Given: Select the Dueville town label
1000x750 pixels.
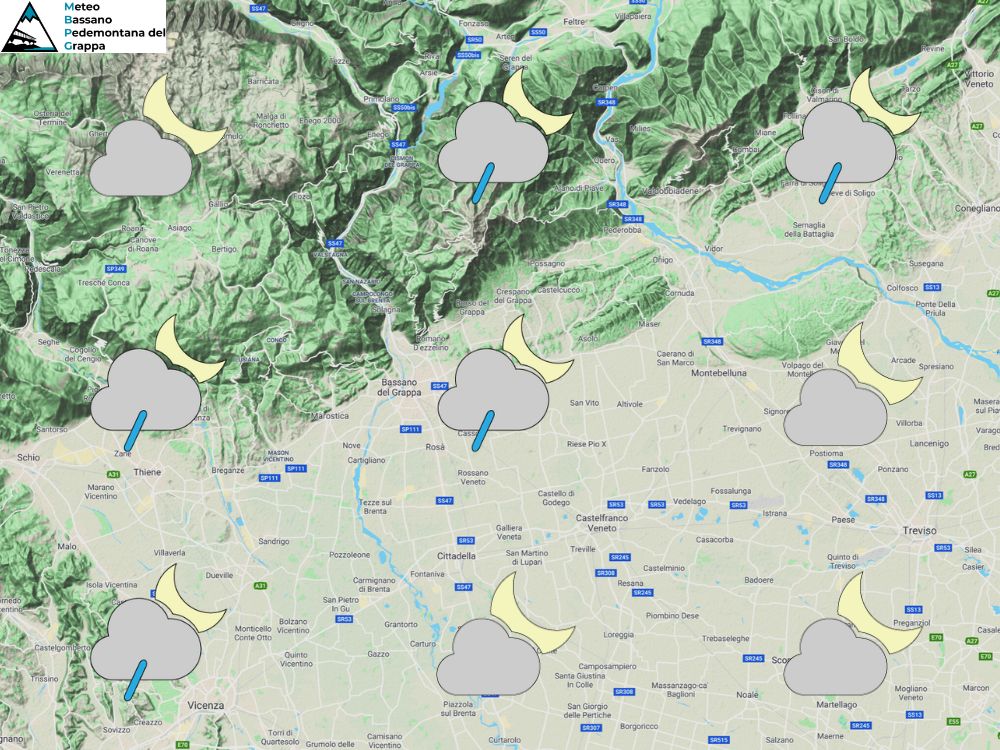Looking at the screenshot, I should tap(219, 575).
